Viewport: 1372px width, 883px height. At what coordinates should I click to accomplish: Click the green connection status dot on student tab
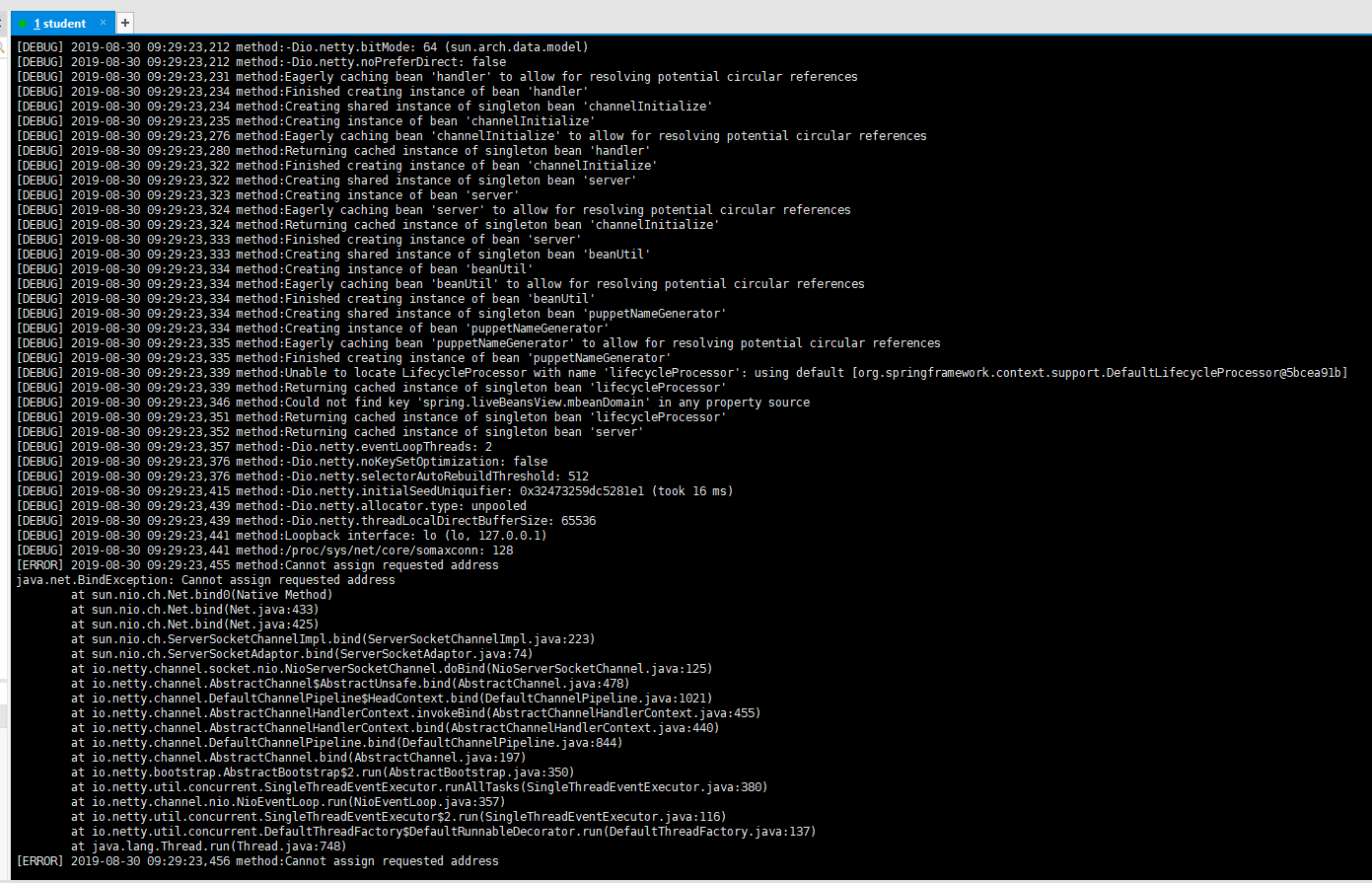click(x=23, y=23)
